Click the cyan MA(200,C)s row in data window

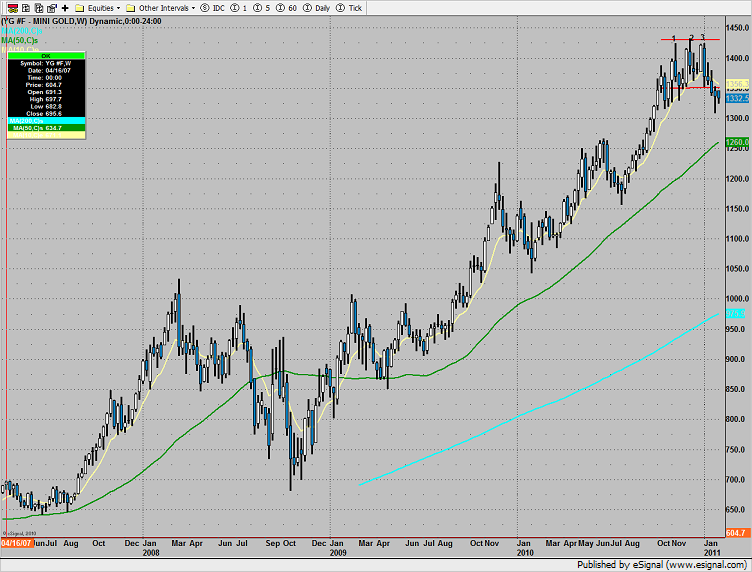coord(47,121)
